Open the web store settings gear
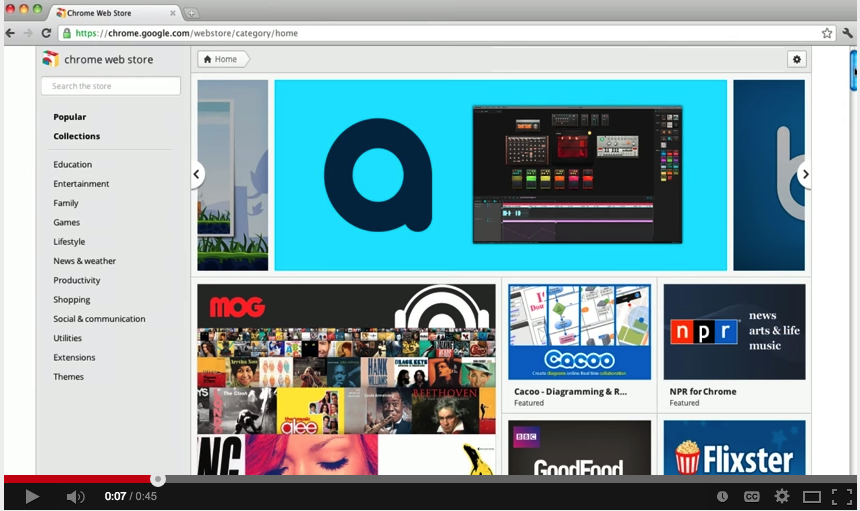Screen dimensions: 860x511 click(x=796, y=59)
